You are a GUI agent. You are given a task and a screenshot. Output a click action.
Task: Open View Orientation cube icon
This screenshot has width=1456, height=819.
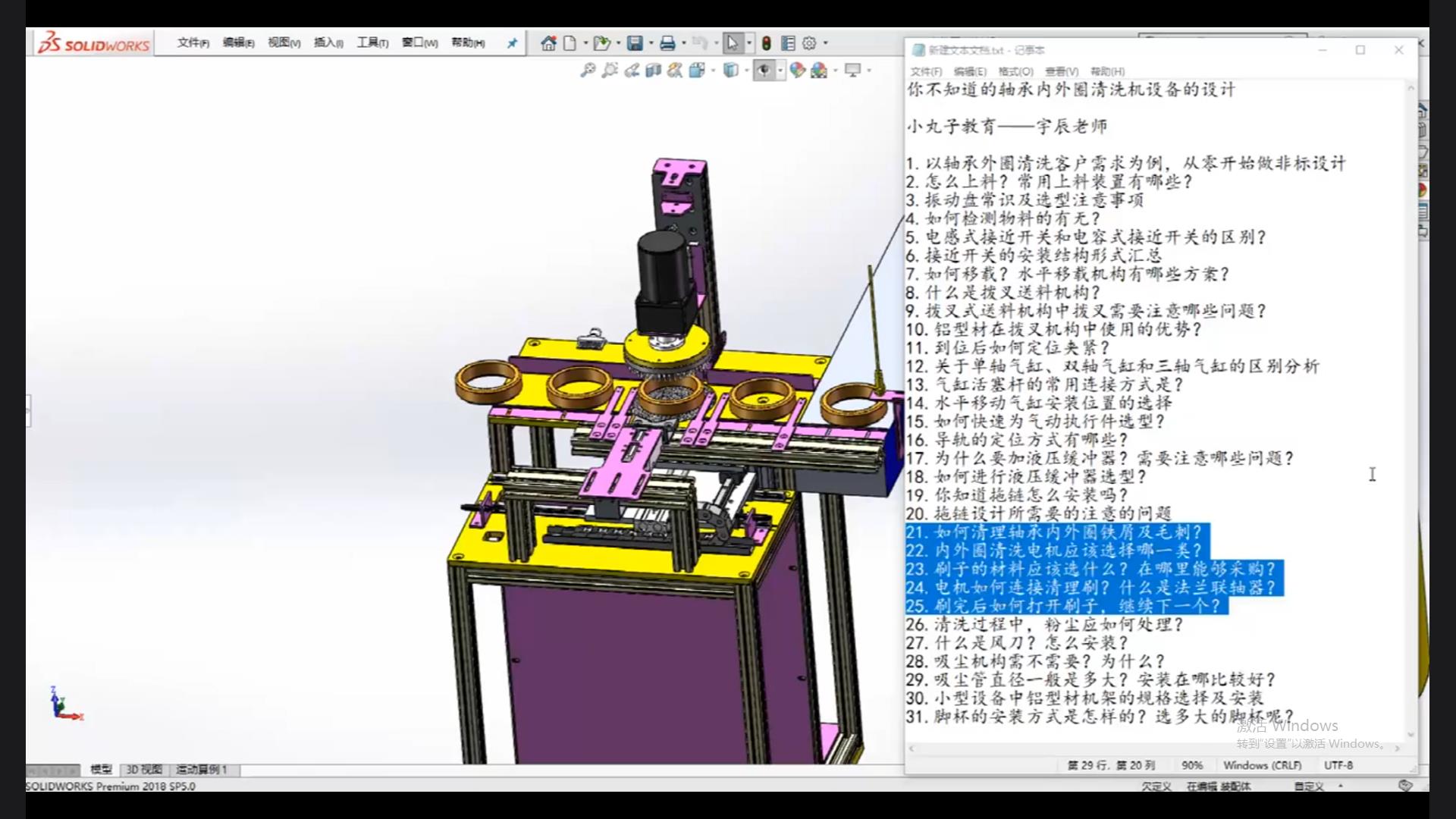(696, 71)
